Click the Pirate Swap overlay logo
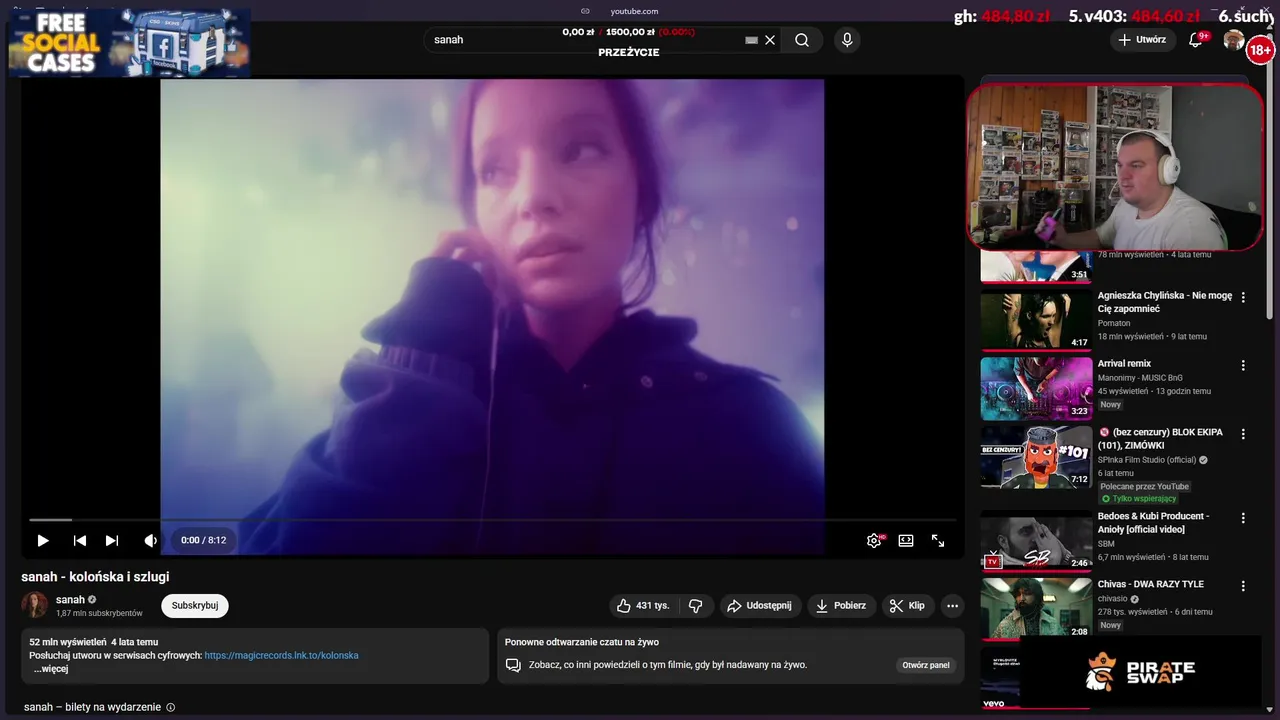This screenshot has height=720, width=1280. click(x=1140, y=672)
